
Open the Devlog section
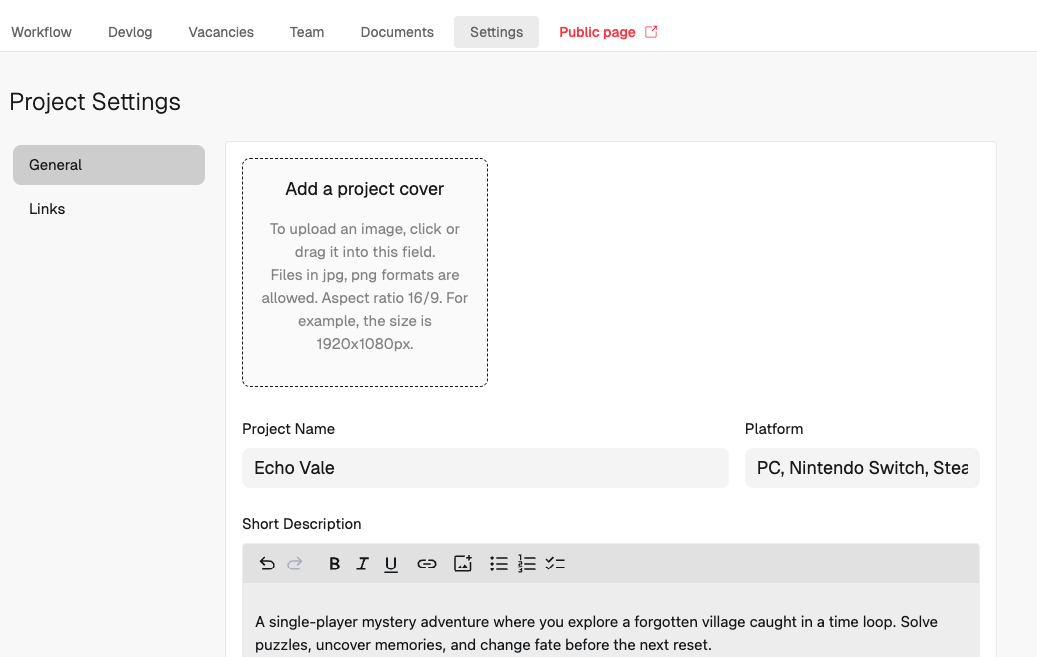click(130, 31)
